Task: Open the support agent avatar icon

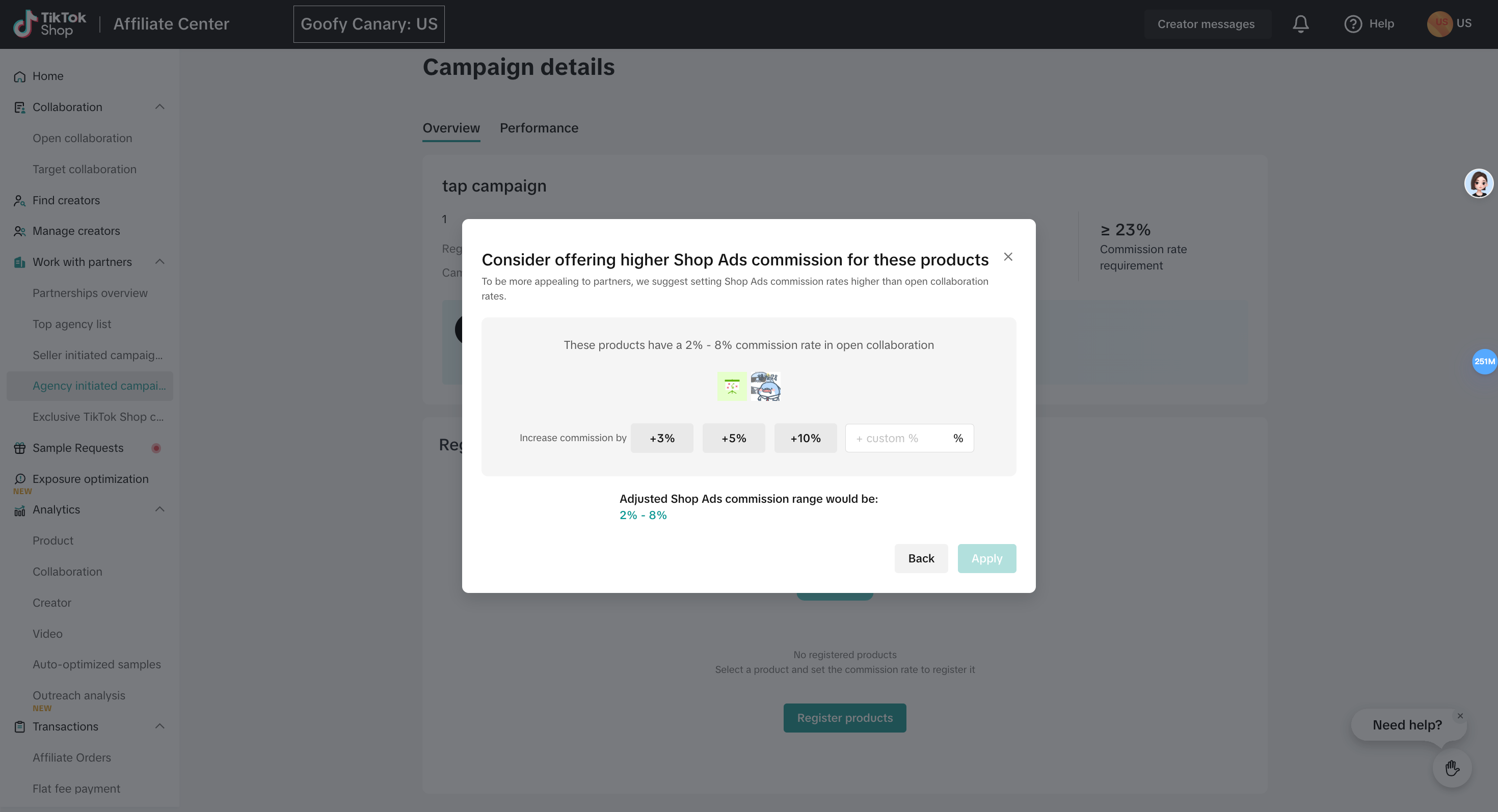Action: 1478,184
